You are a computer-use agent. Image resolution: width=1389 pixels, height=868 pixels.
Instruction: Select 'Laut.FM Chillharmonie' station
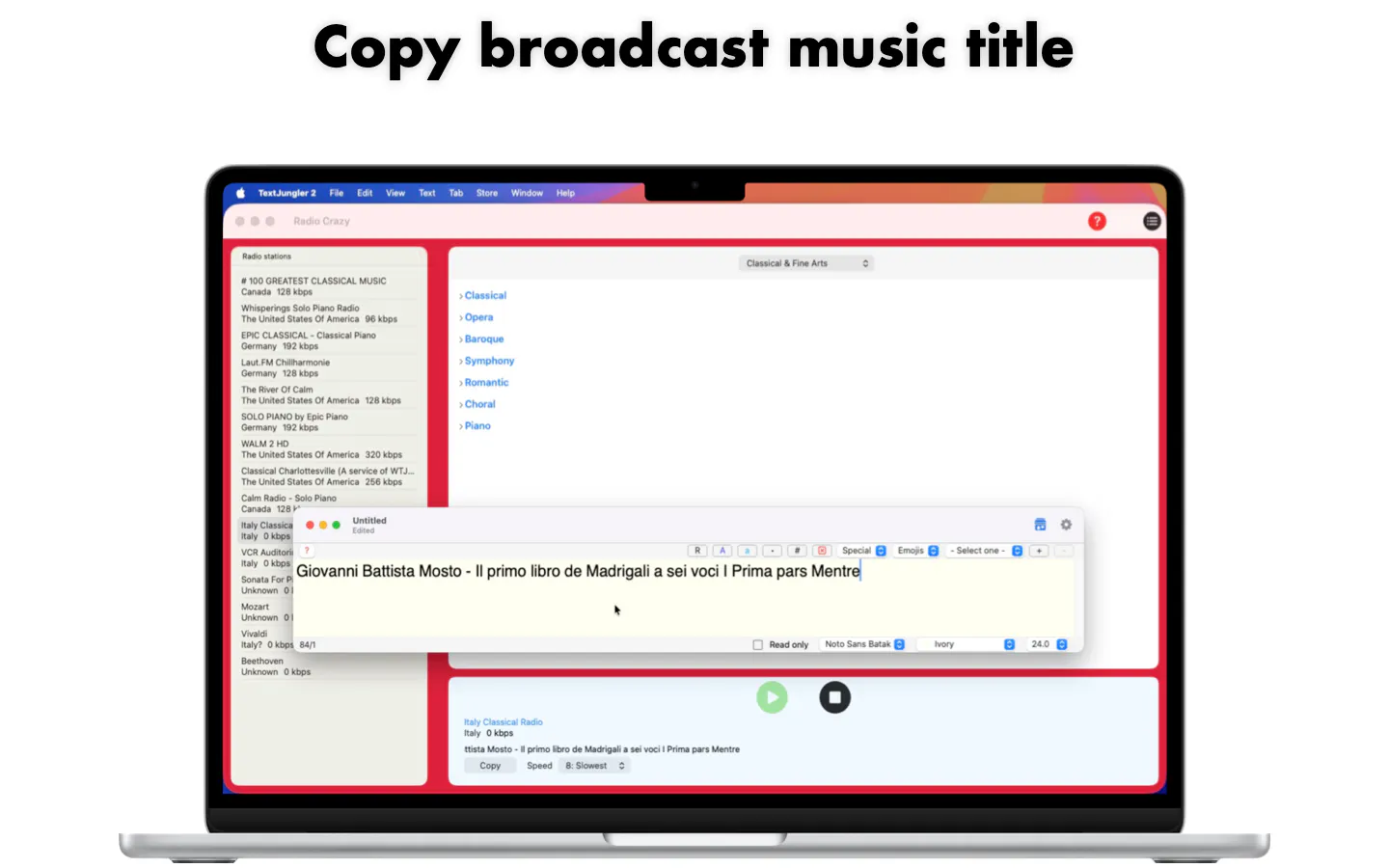[328, 367]
